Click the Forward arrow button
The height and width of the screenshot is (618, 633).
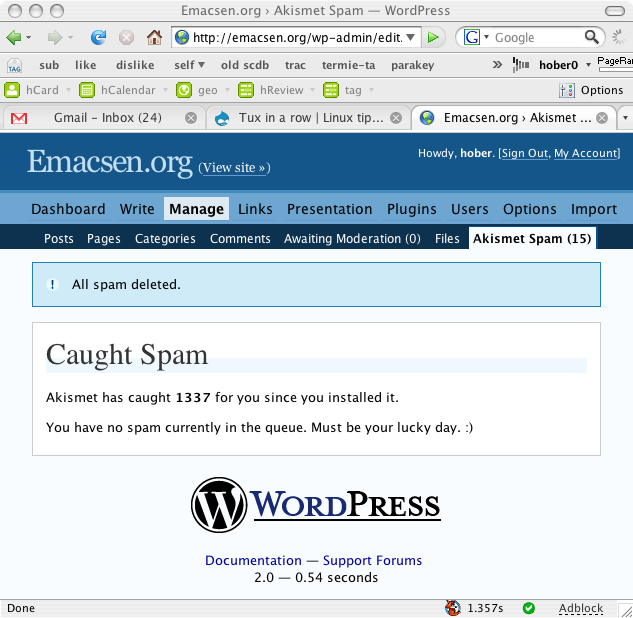[54, 38]
